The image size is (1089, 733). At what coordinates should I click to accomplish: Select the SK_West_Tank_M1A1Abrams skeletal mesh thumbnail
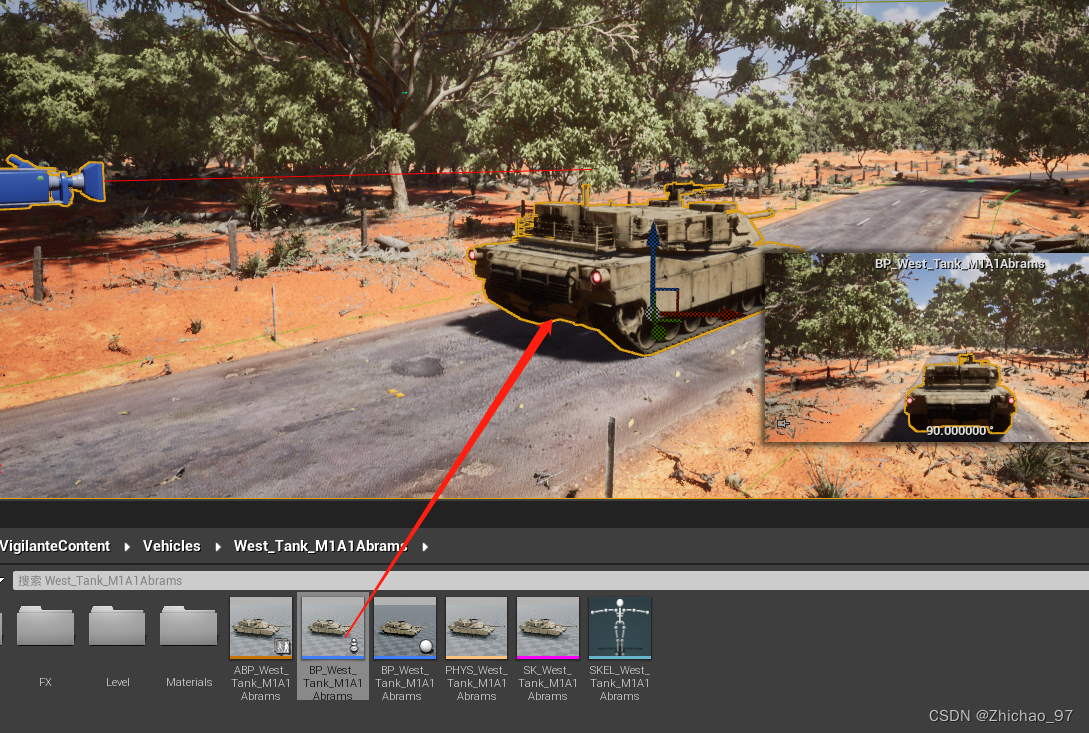(548, 627)
